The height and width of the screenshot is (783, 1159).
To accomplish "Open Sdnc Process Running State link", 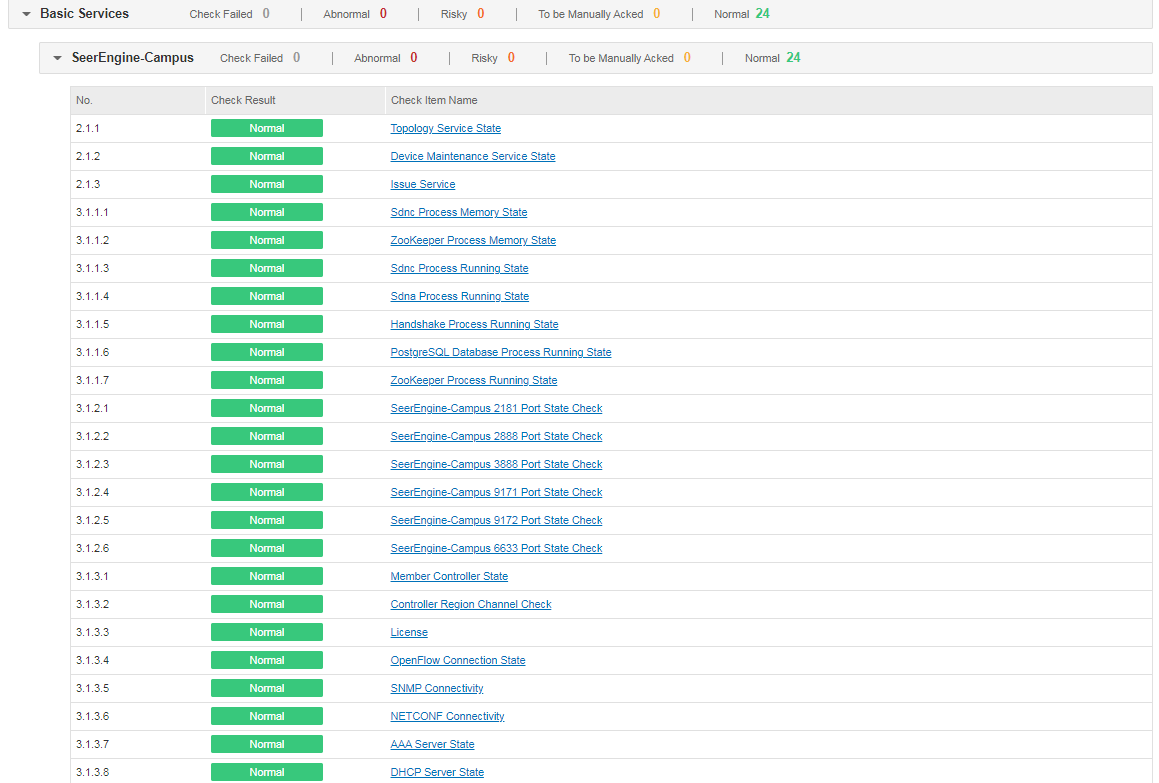I will 460,268.
